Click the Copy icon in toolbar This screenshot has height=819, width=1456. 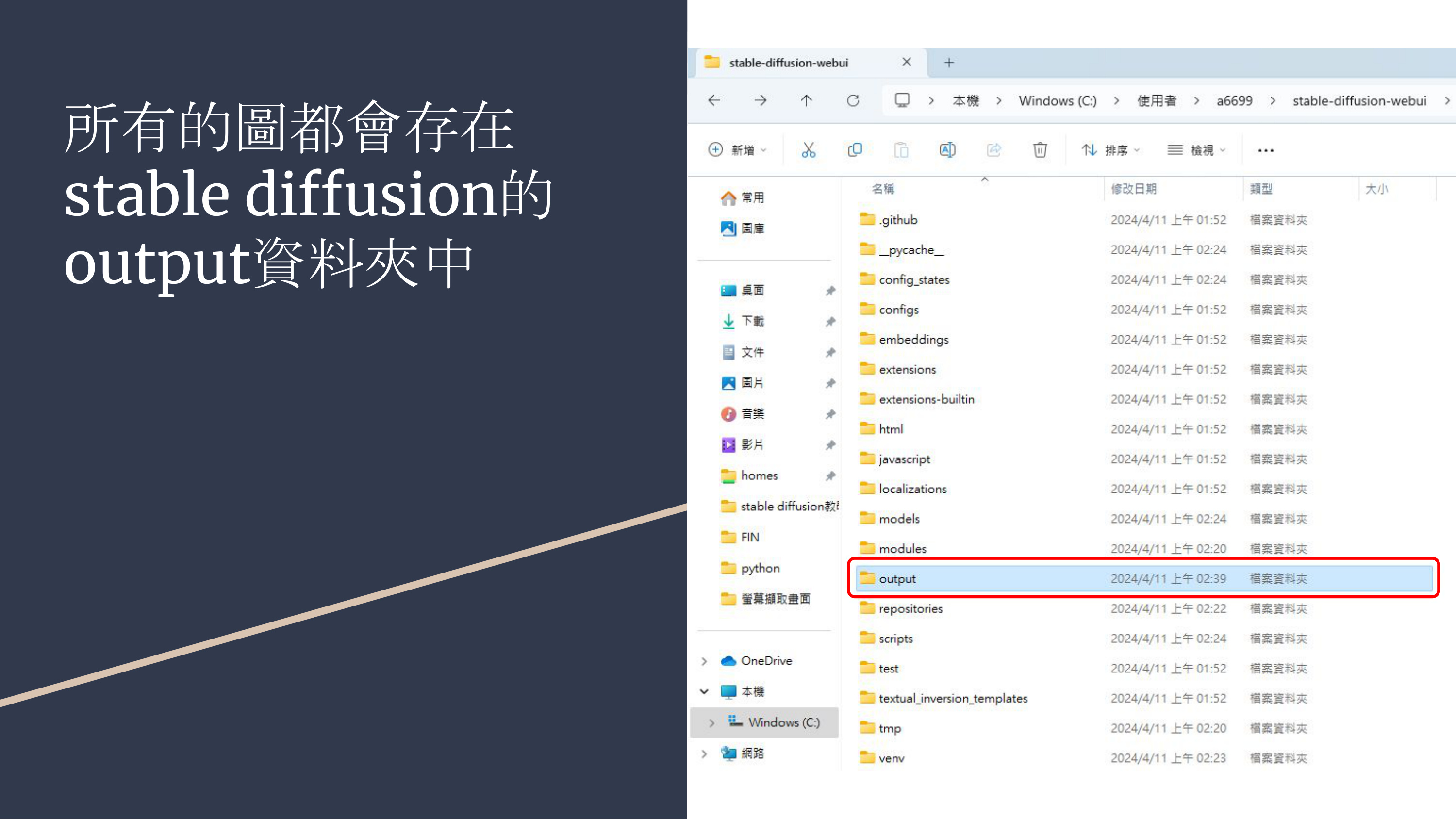coord(855,150)
